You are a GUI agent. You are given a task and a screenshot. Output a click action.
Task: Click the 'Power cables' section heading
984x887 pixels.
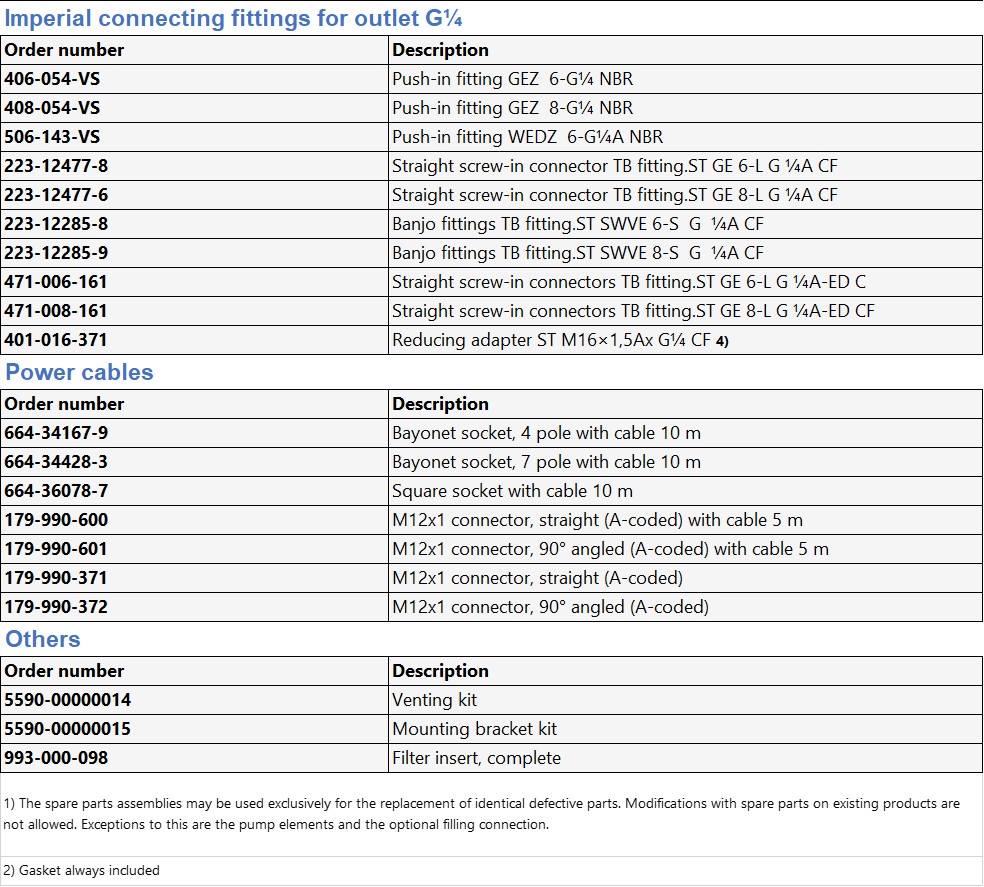pos(80,373)
